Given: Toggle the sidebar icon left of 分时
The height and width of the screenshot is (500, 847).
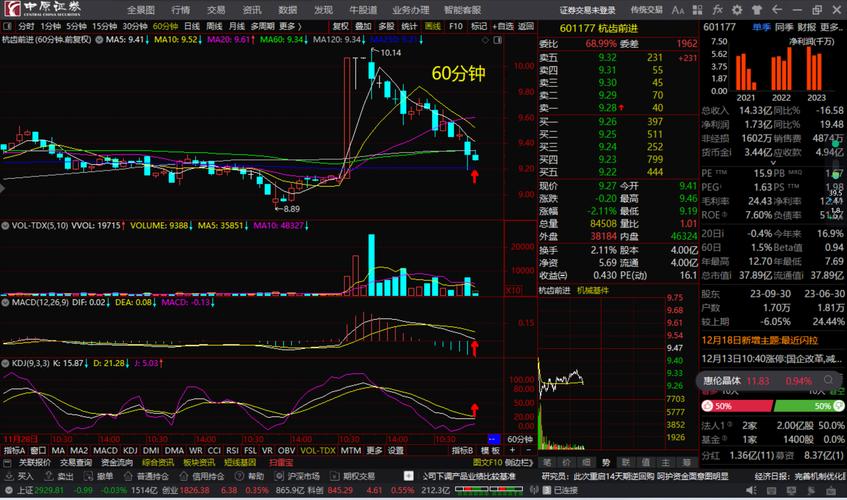Looking at the screenshot, I should (8, 26).
